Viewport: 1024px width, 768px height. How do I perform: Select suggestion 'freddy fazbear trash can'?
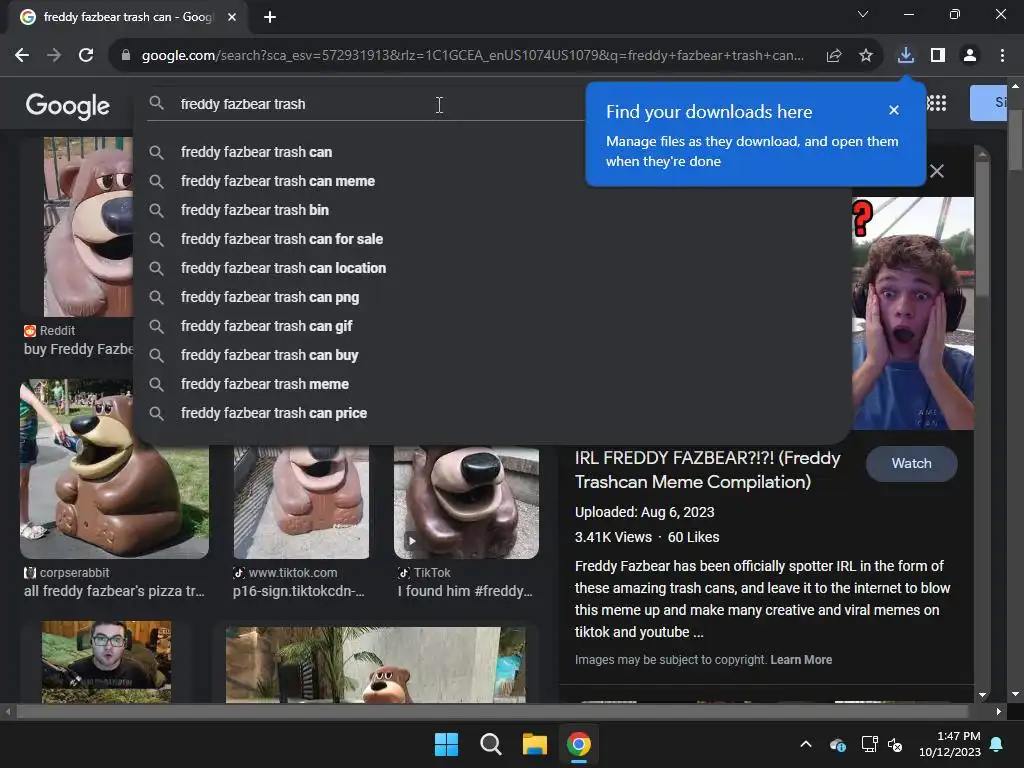click(x=493, y=152)
